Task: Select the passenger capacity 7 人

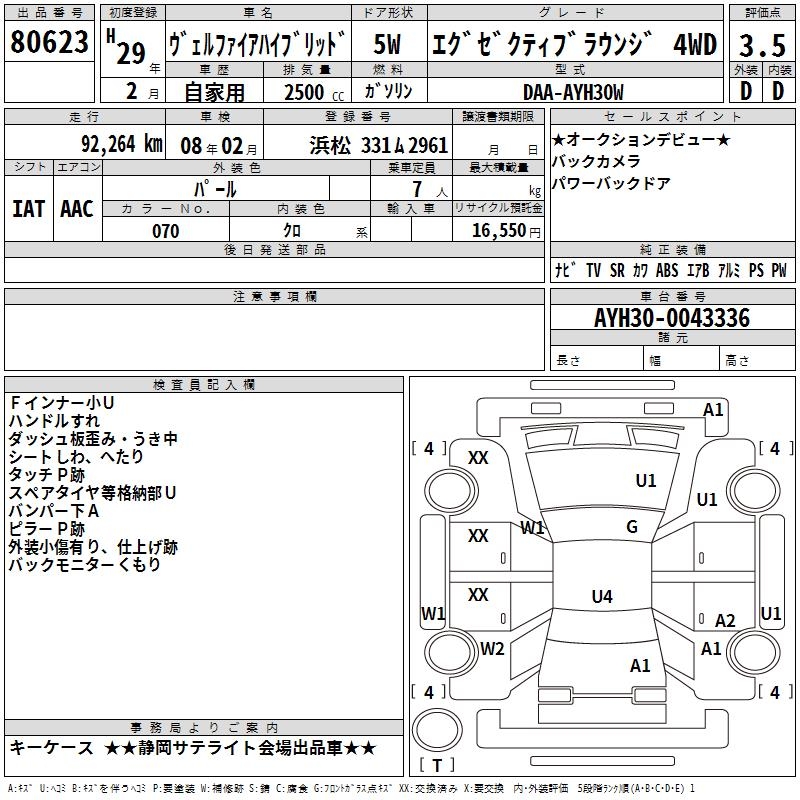Action: [x=430, y=190]
